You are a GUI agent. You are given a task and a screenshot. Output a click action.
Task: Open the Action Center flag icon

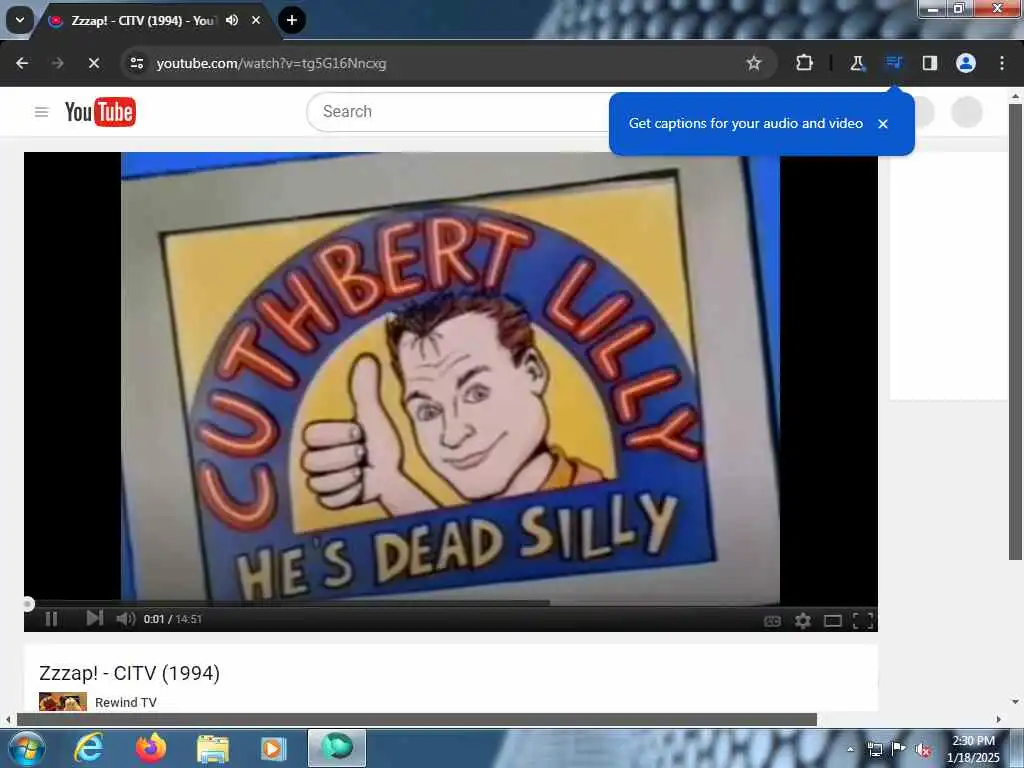pos(899,749)
